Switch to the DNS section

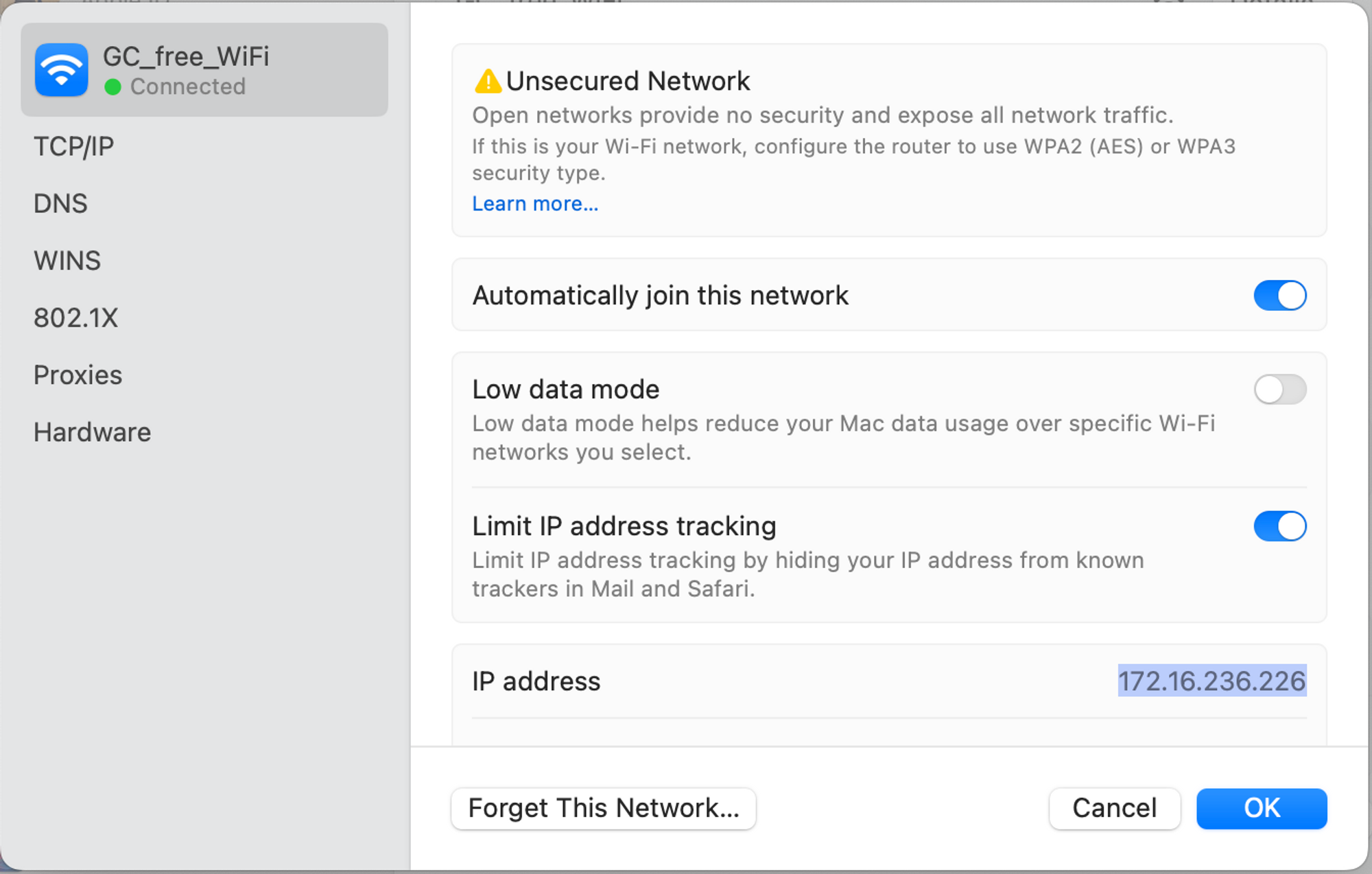click(x=61, y=204)
